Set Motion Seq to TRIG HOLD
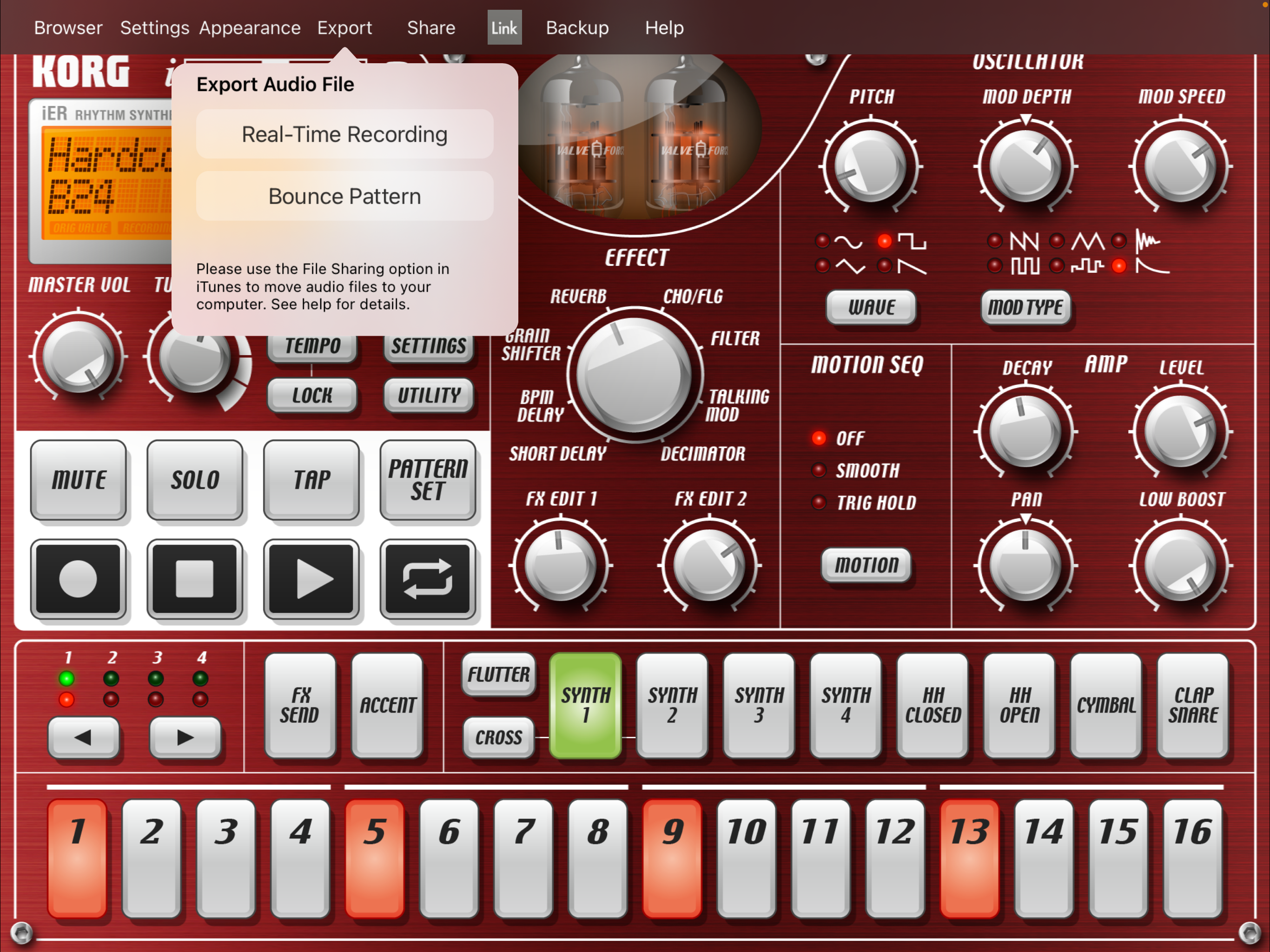 [x=819, y=503]
